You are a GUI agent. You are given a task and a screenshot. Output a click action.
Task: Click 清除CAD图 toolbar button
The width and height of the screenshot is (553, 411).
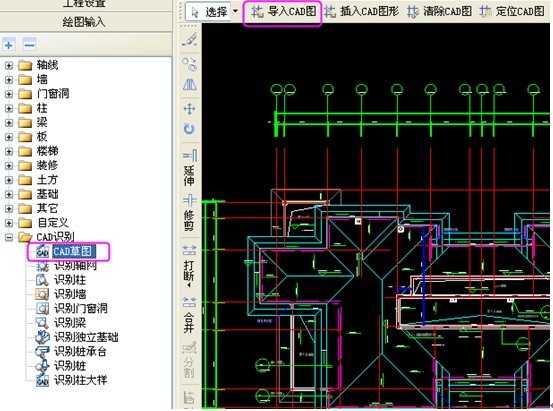[x=439, y=12]
